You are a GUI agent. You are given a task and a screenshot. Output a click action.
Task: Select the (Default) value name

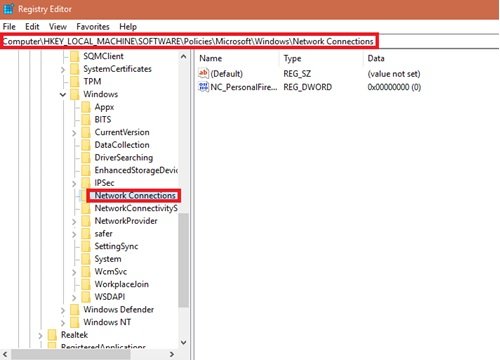point(227,74)
